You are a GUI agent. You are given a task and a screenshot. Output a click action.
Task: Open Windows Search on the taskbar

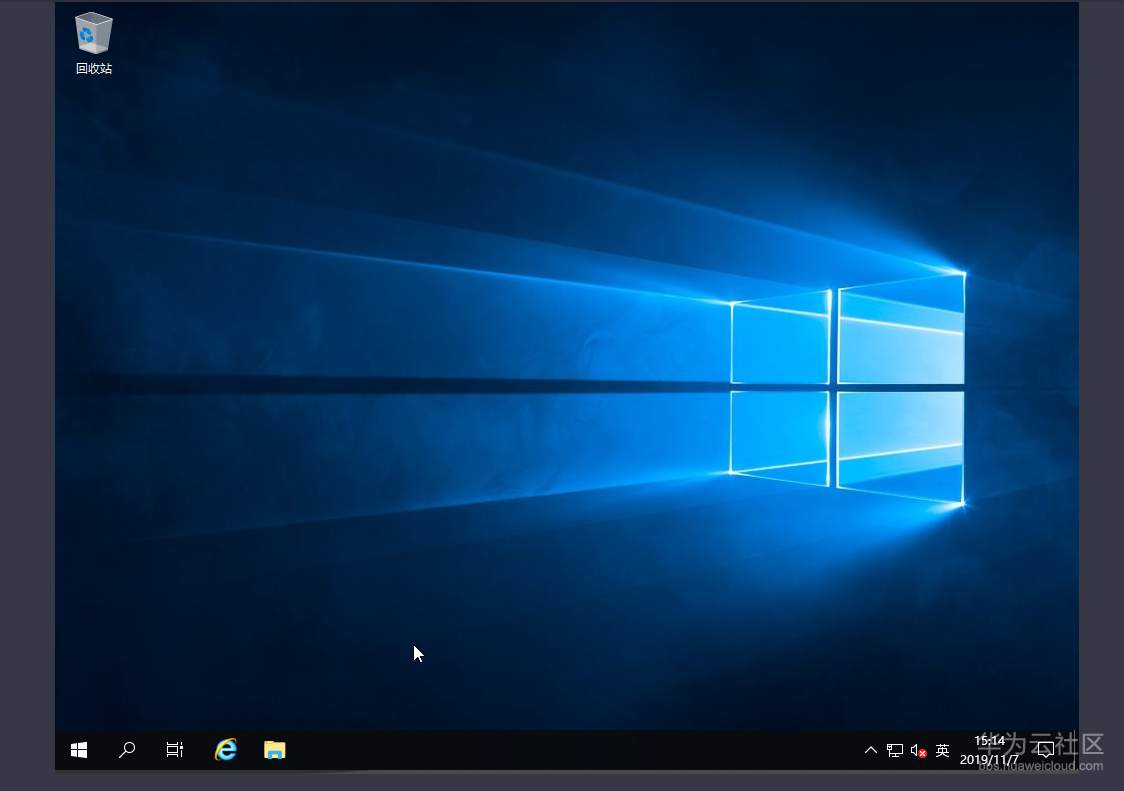point(127,749)
